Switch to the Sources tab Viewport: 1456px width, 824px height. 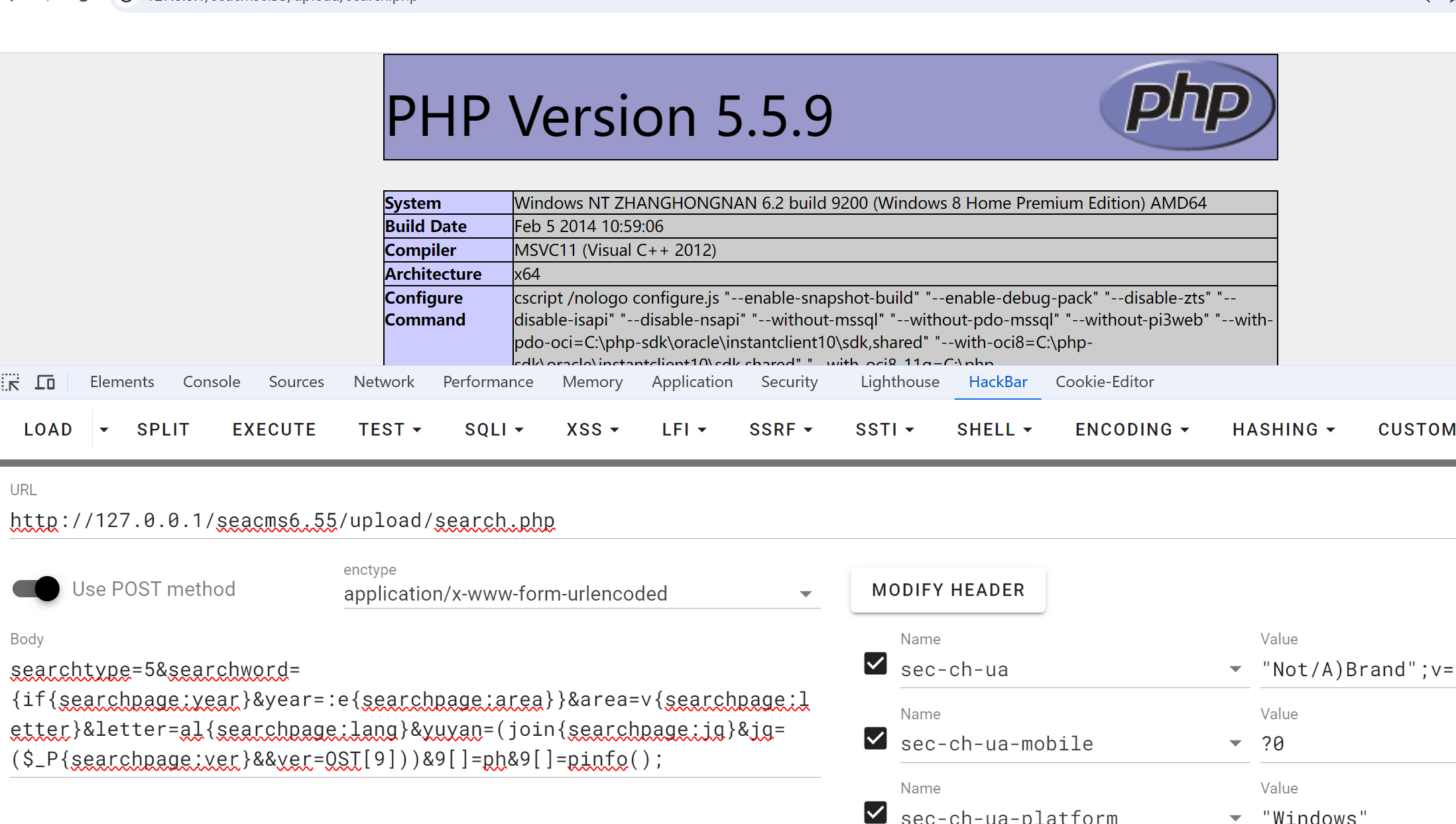[296, 382]
